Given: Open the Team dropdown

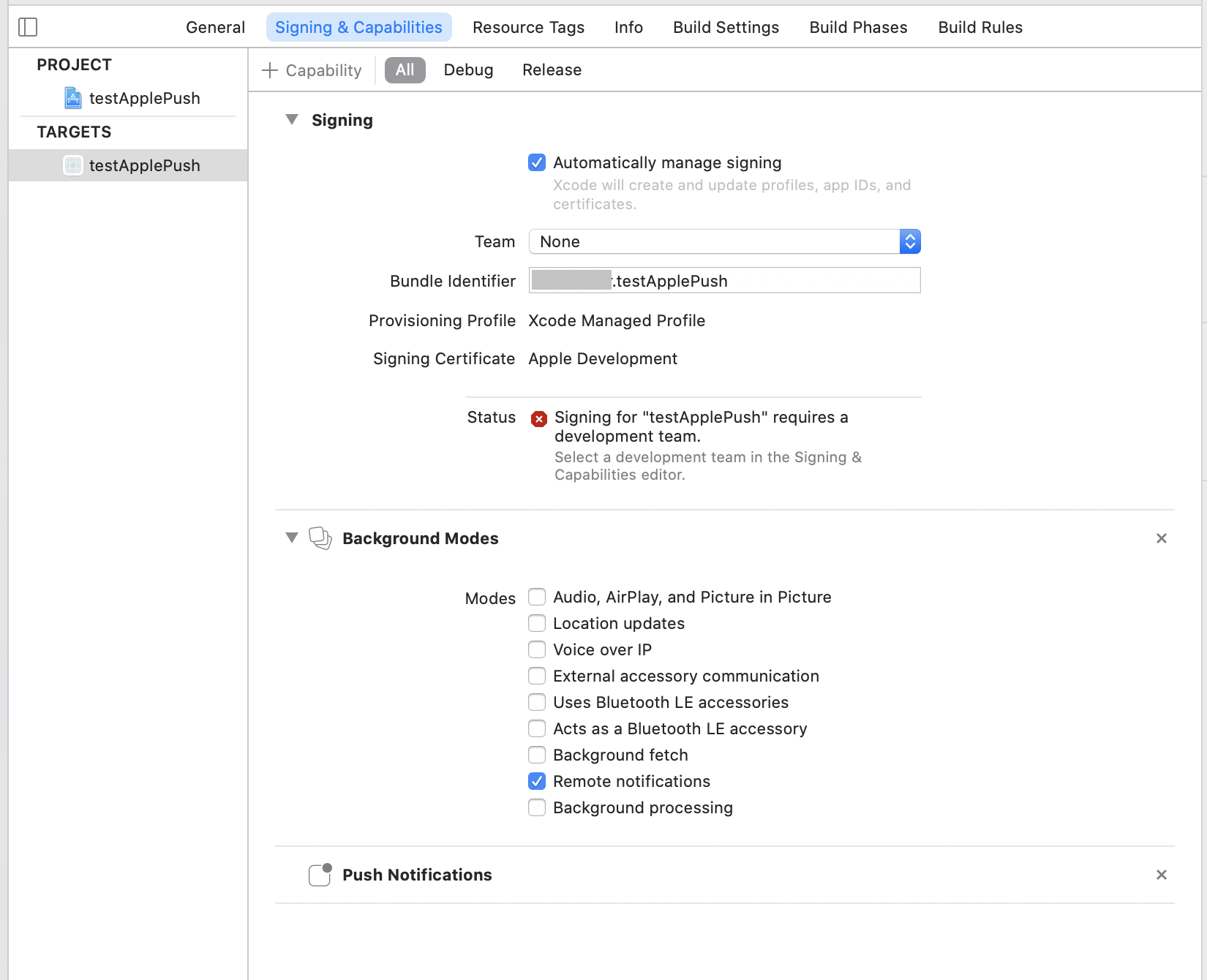Looking at the screenshot, I should 724,241.
